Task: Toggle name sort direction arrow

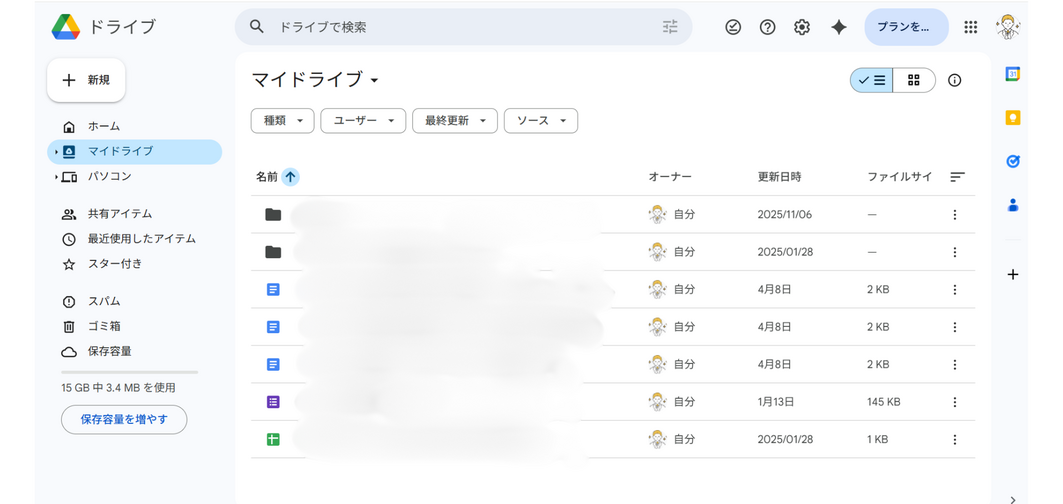Action: 290,177
